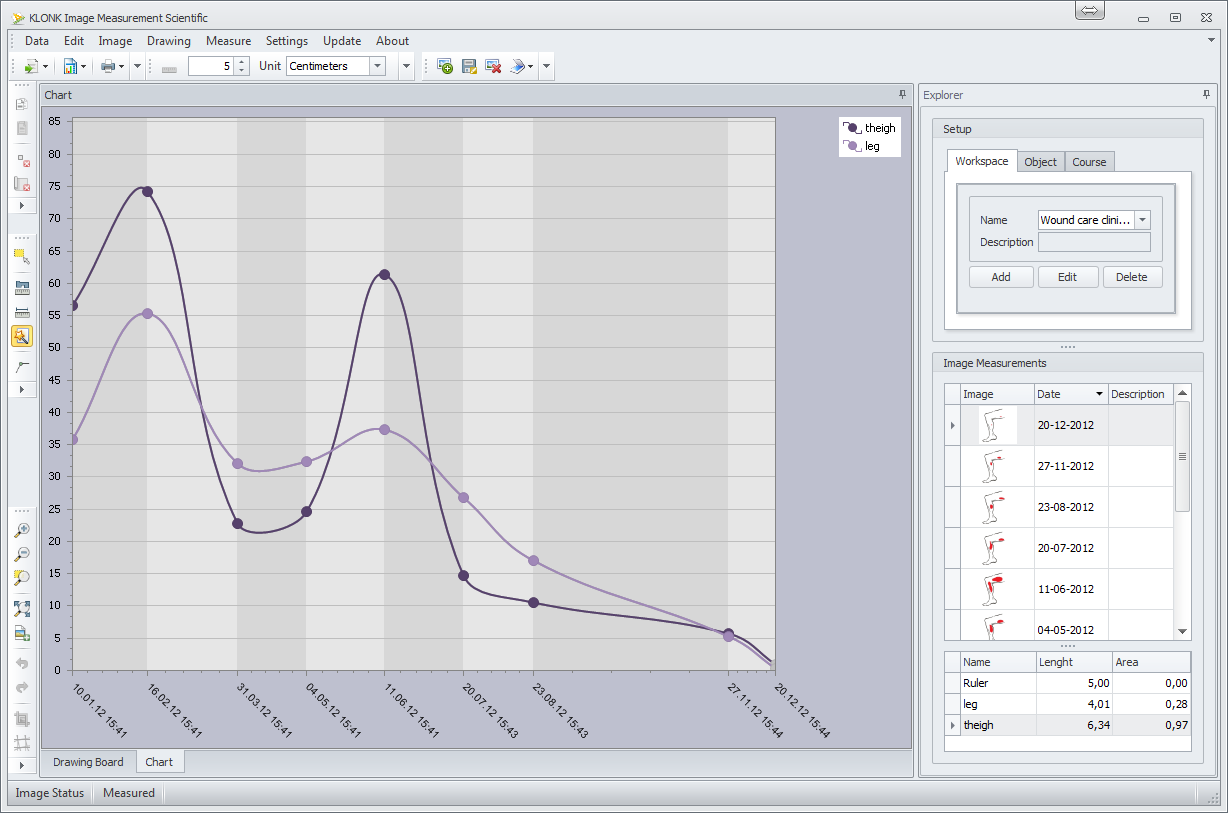Click the selection rectangle pointer tool
This screenshot has width=1228, height=813.
click(x=22, y=256)
